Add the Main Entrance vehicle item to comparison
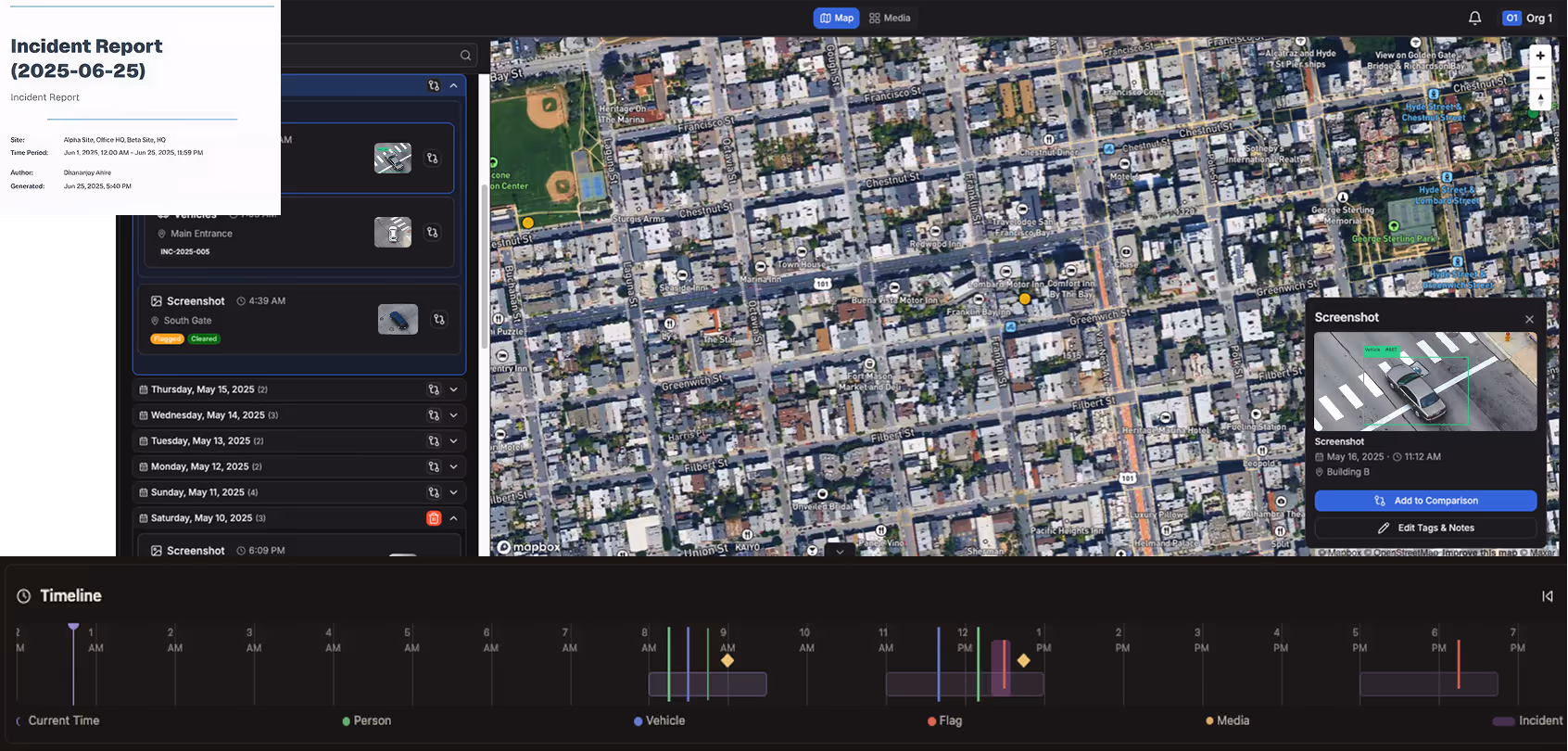The width and height of the screenshot is (1568, 751). click(433, 232)
